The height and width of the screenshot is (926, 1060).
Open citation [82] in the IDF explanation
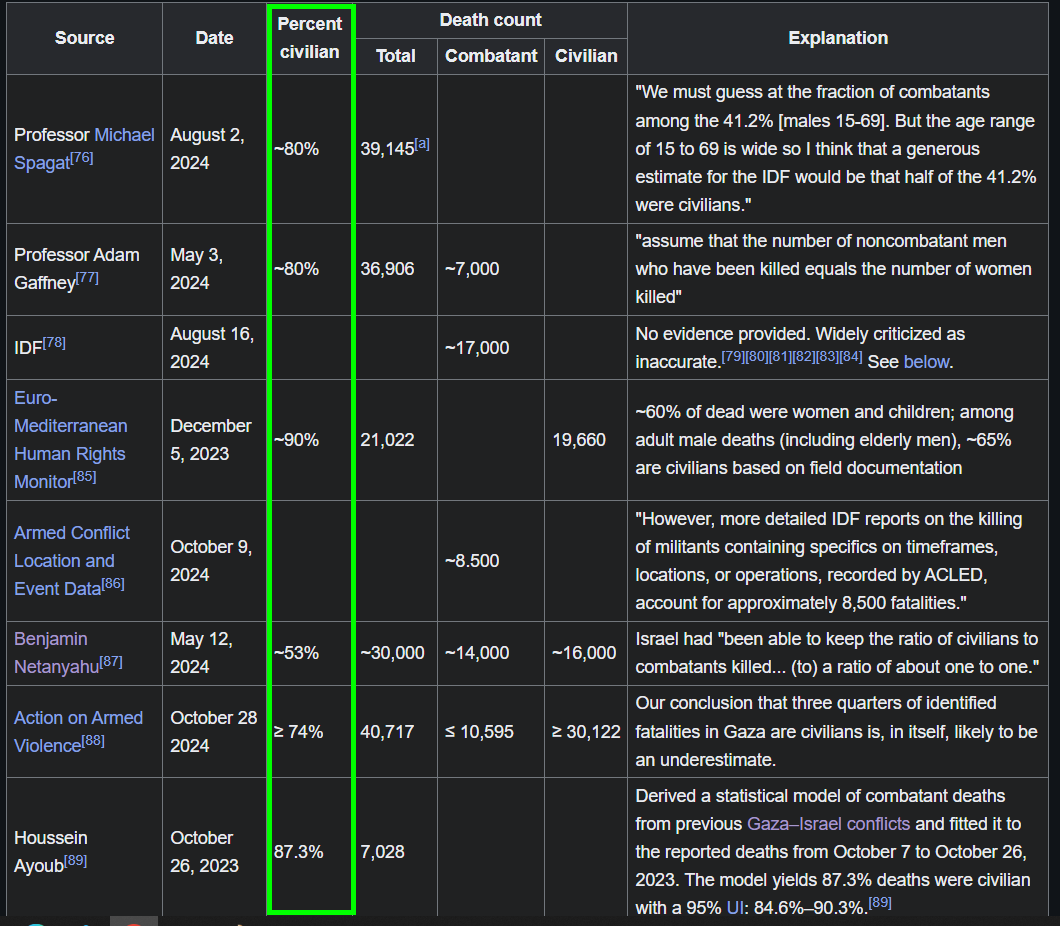[x=804, y=356]
